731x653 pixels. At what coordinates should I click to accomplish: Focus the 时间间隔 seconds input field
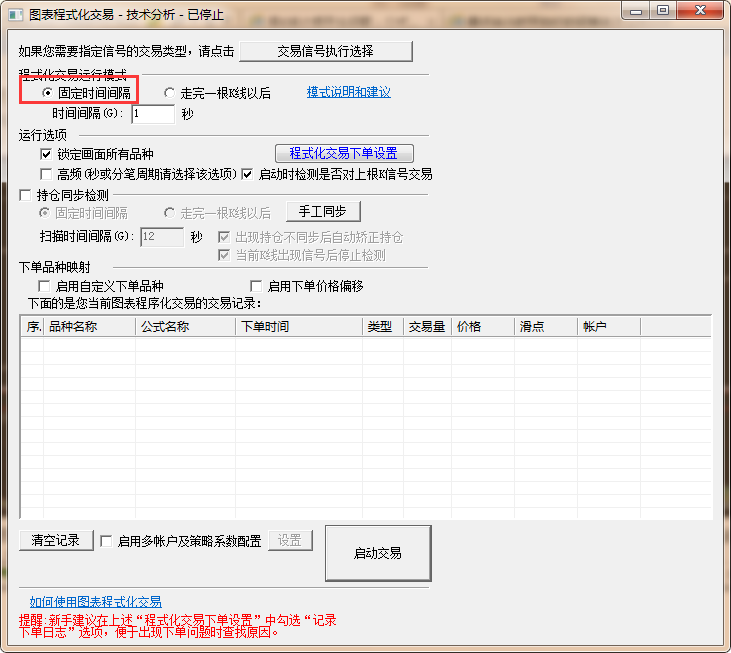[153, 114]
